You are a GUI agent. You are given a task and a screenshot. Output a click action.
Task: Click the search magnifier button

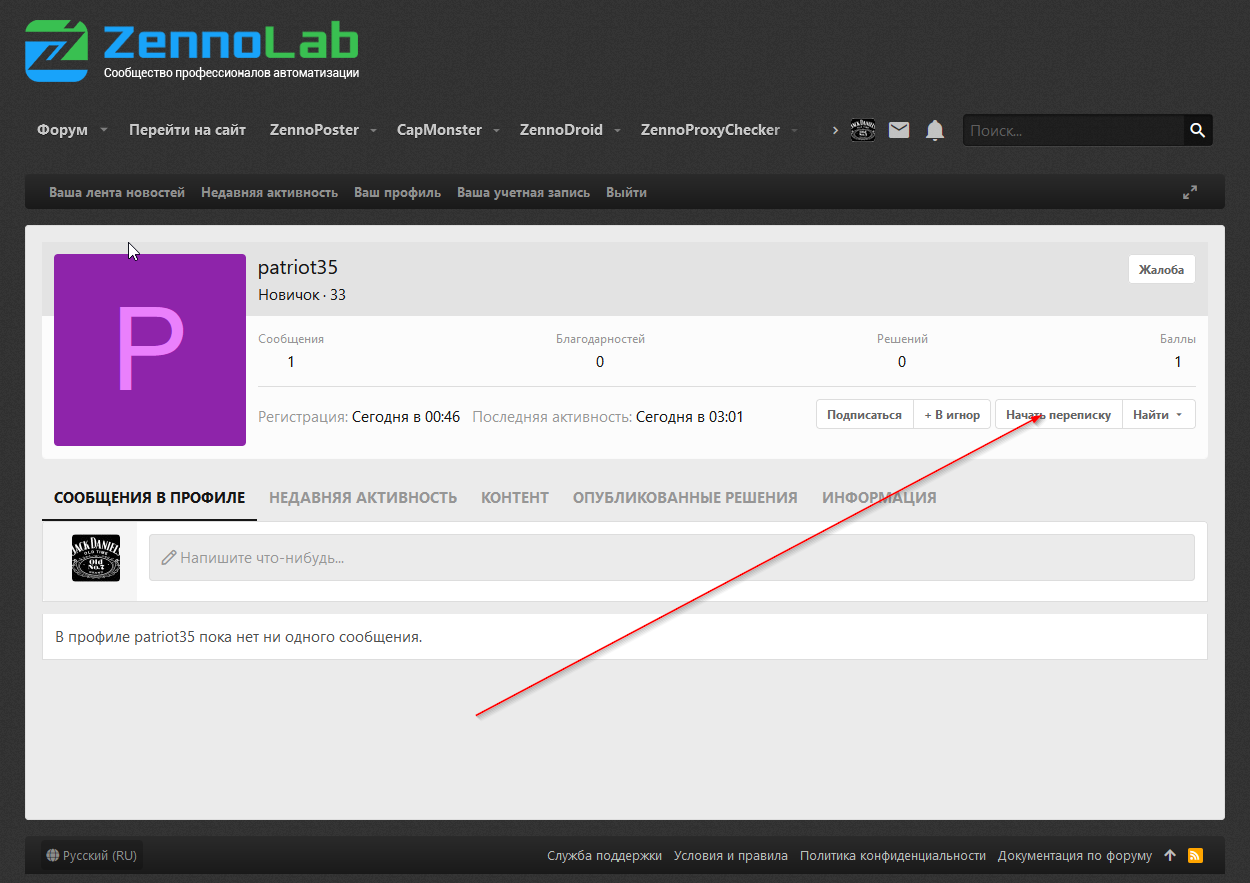point(1197,130)
